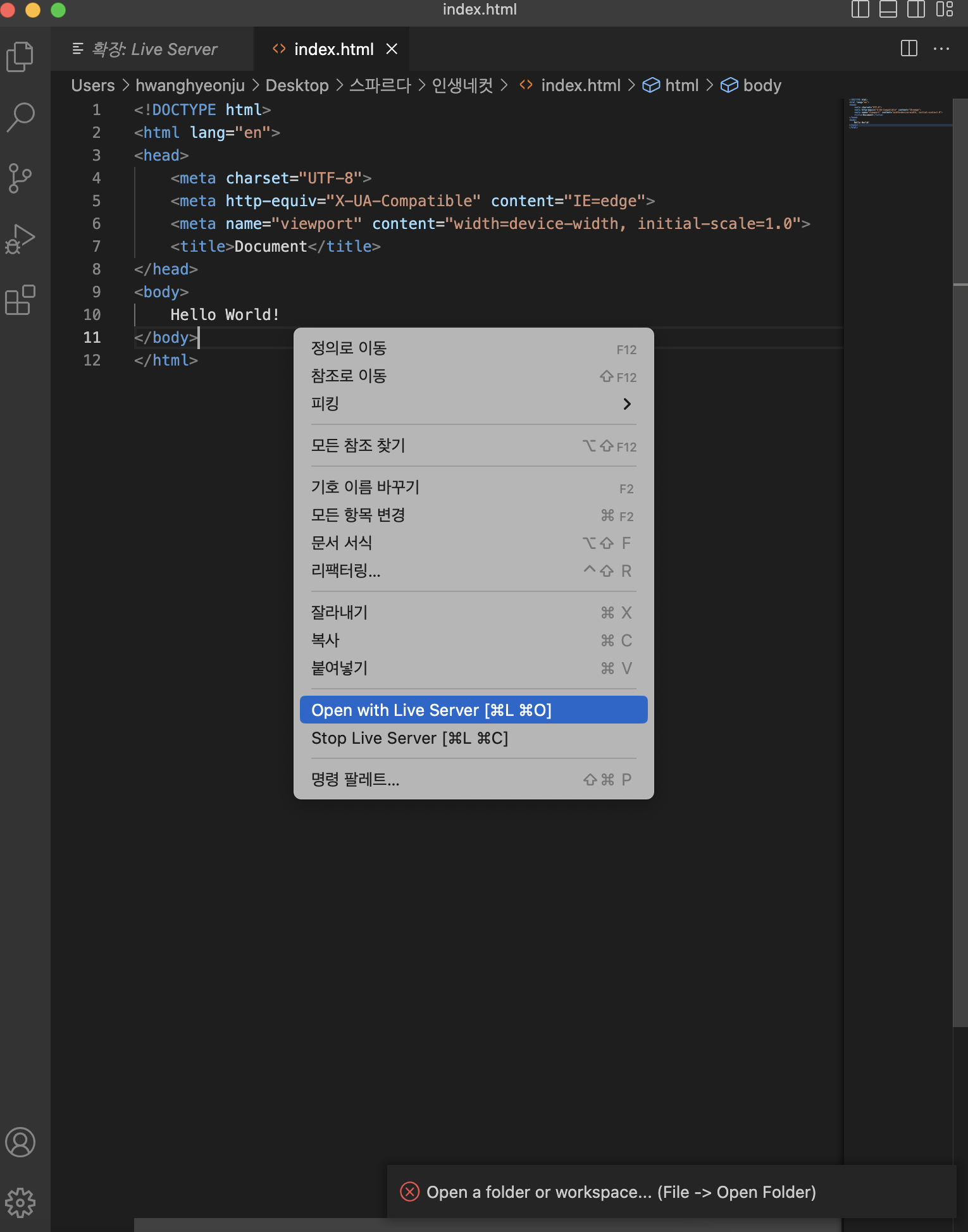Open the Explorer view in activity bar
Image resolution: width=968 pixels, height=1232 pixels.
[20, 57]
